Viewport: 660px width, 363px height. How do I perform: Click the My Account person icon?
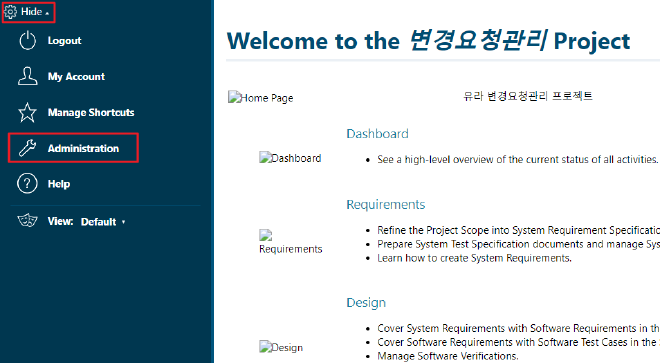click(27, 76)
